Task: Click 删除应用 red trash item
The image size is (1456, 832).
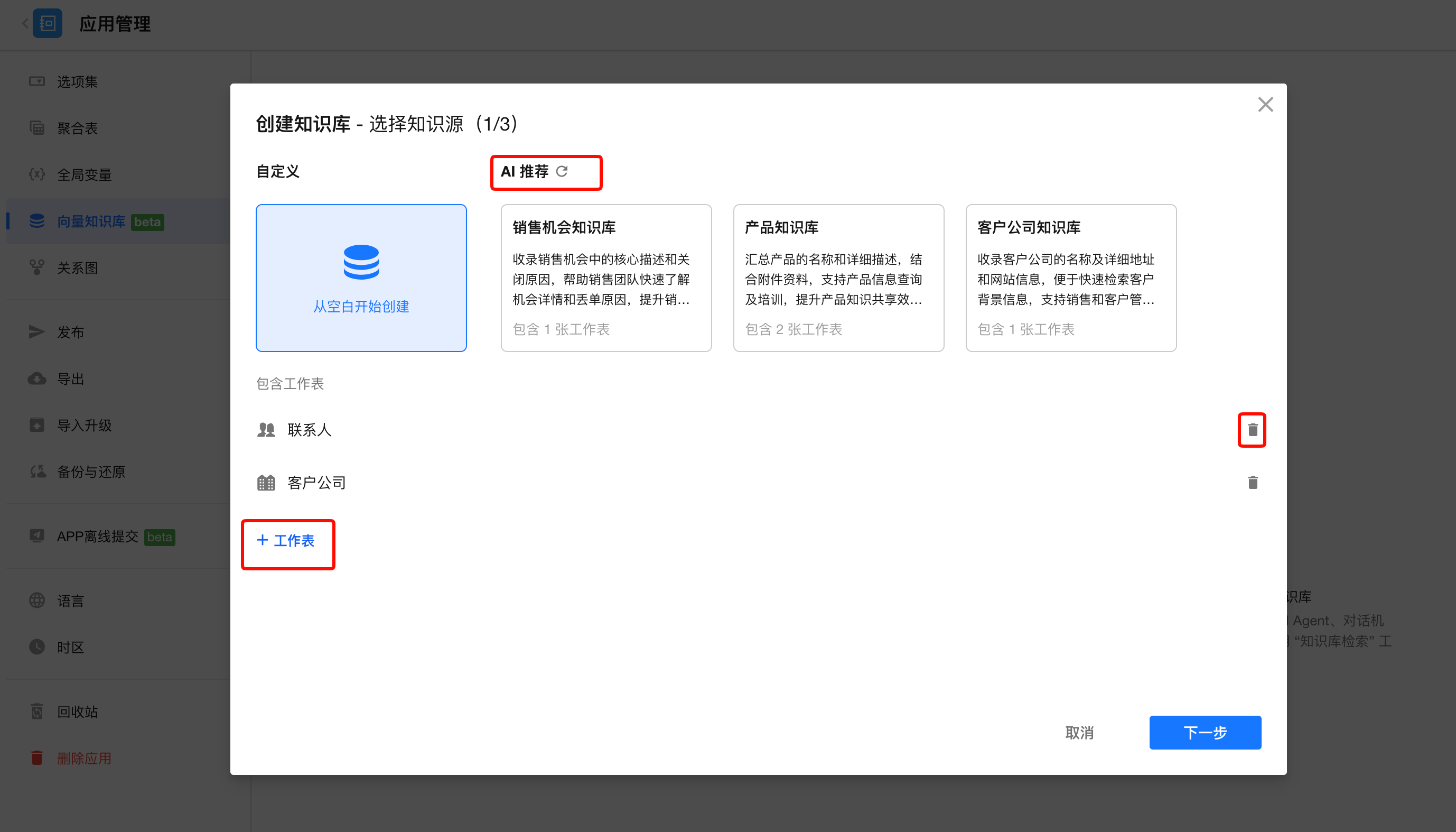Action: pyautogui.click(x=84, y=759)
